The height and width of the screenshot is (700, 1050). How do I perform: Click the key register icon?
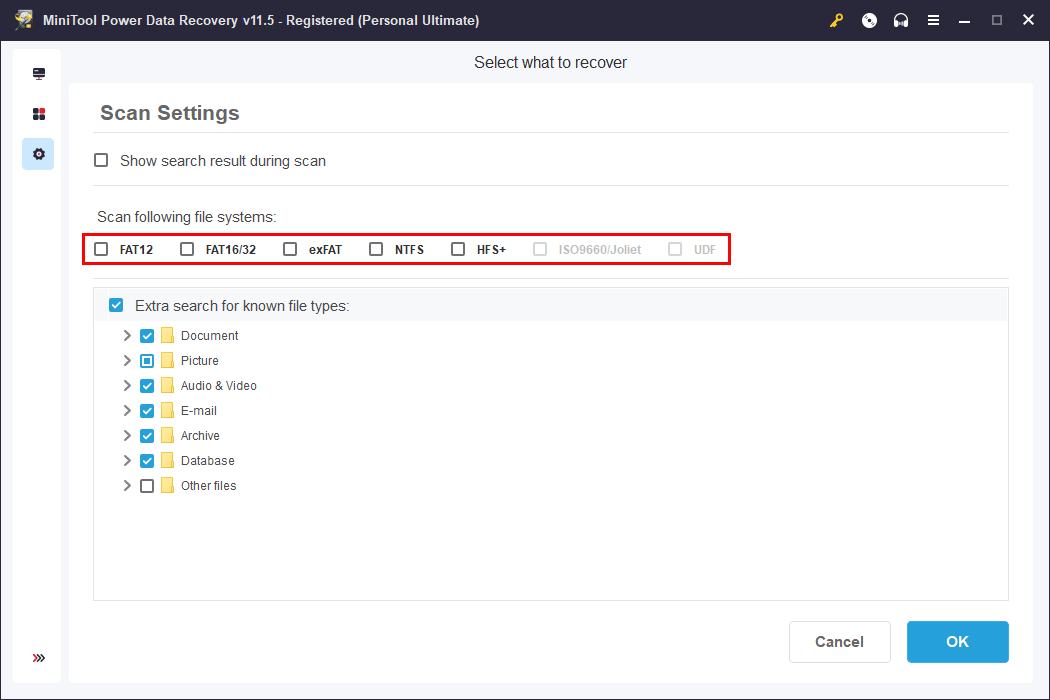click(x=836, y=21)
